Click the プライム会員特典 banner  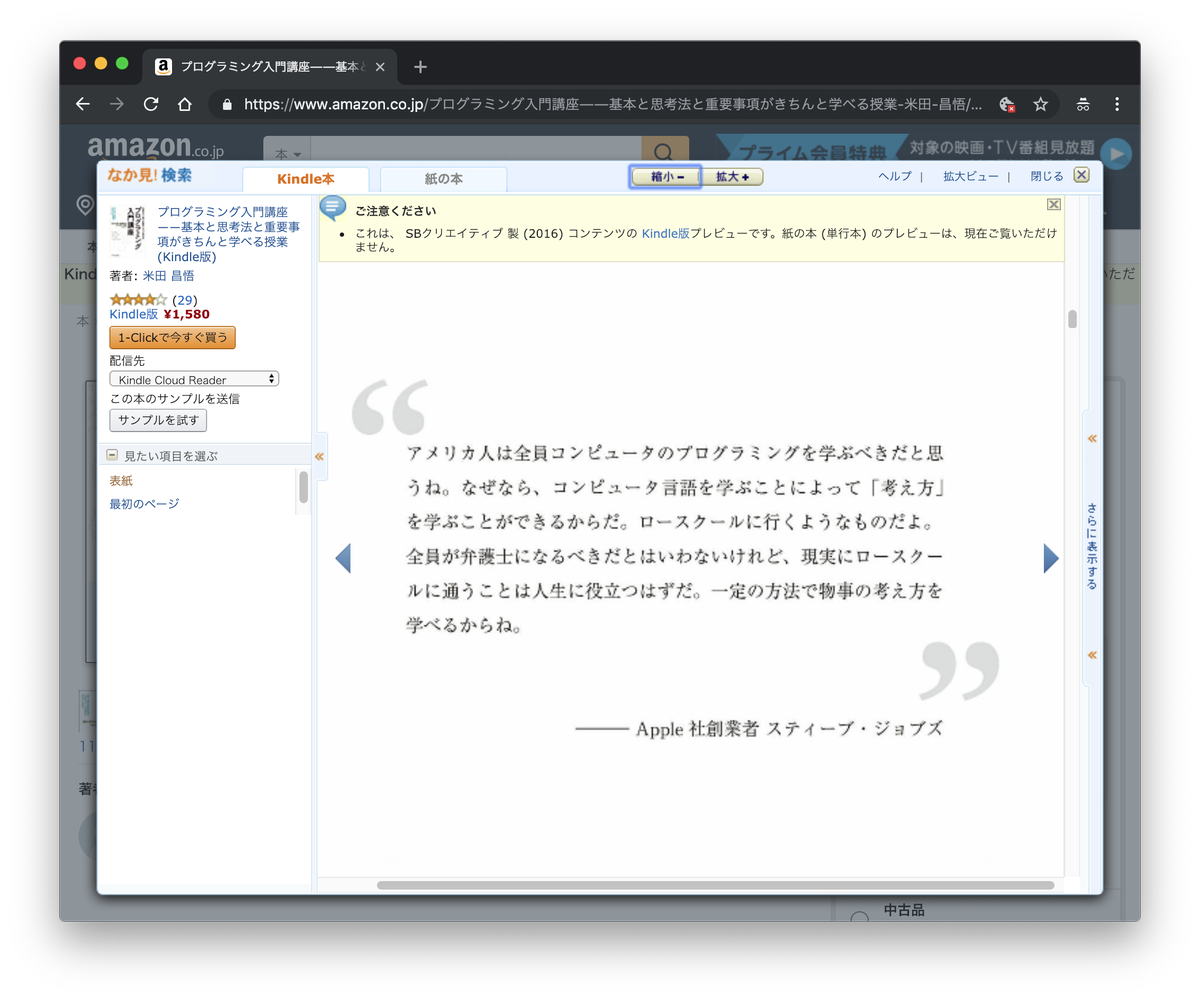pyautogui.click(x=812, y=151)
